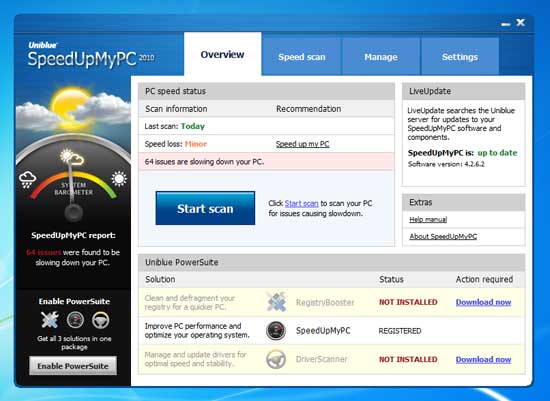Screen dimensions: 550x401
Task: Click the REGISTERED status for SpeedUpMyPC
Action: 400,331
